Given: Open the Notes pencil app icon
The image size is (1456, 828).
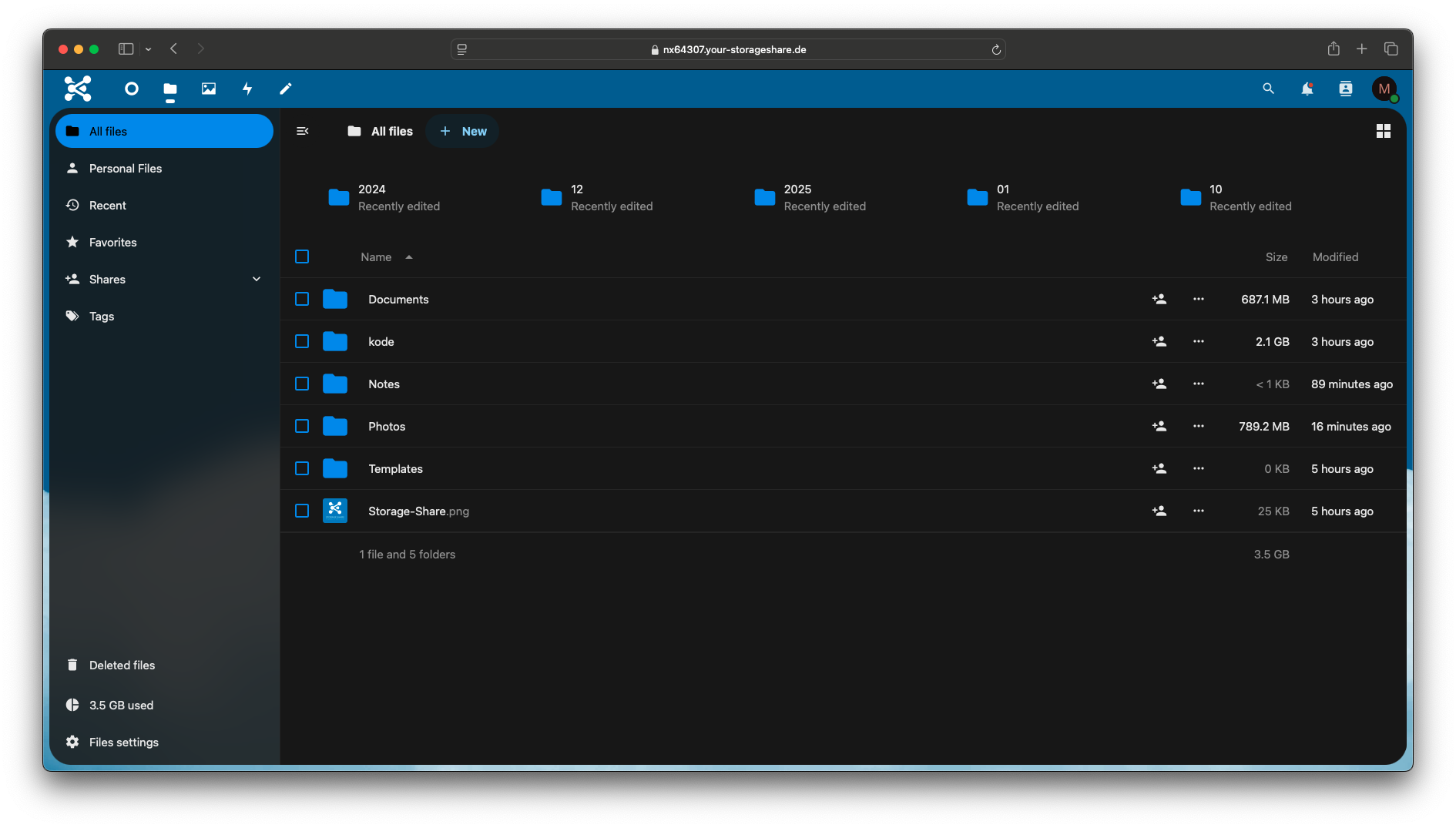Looking at the screenshot, I should click(x=286, y=89).
